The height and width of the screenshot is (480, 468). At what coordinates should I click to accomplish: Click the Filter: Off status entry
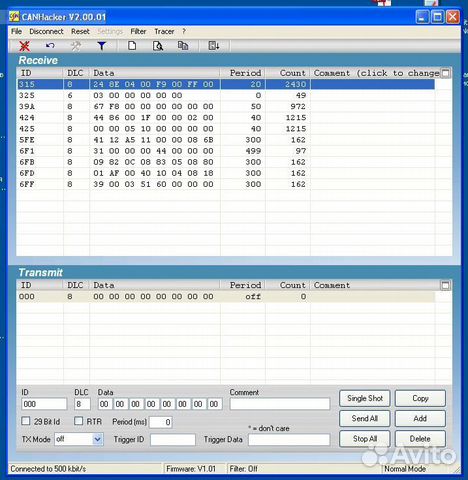[243, 469]
